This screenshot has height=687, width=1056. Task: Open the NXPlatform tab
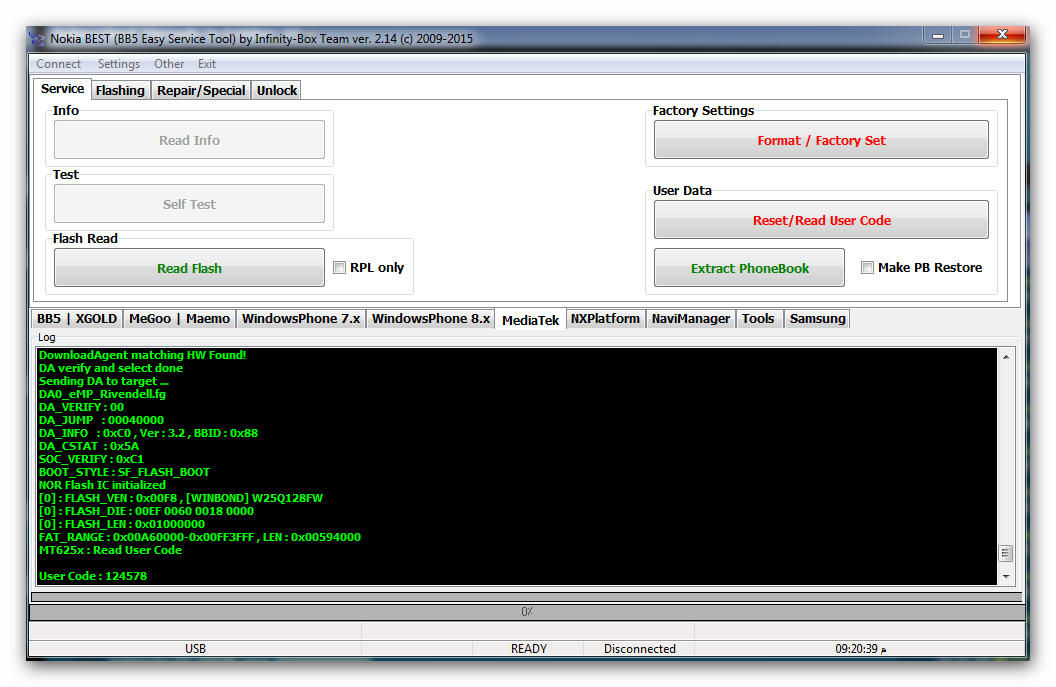pyautogui.click(x=605, y=319)
